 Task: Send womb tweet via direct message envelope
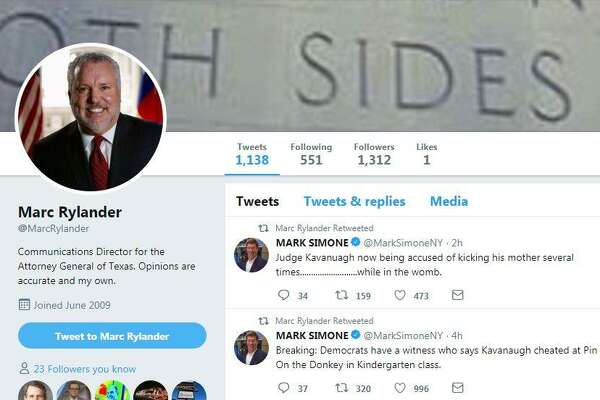click(x=458, y=295)
